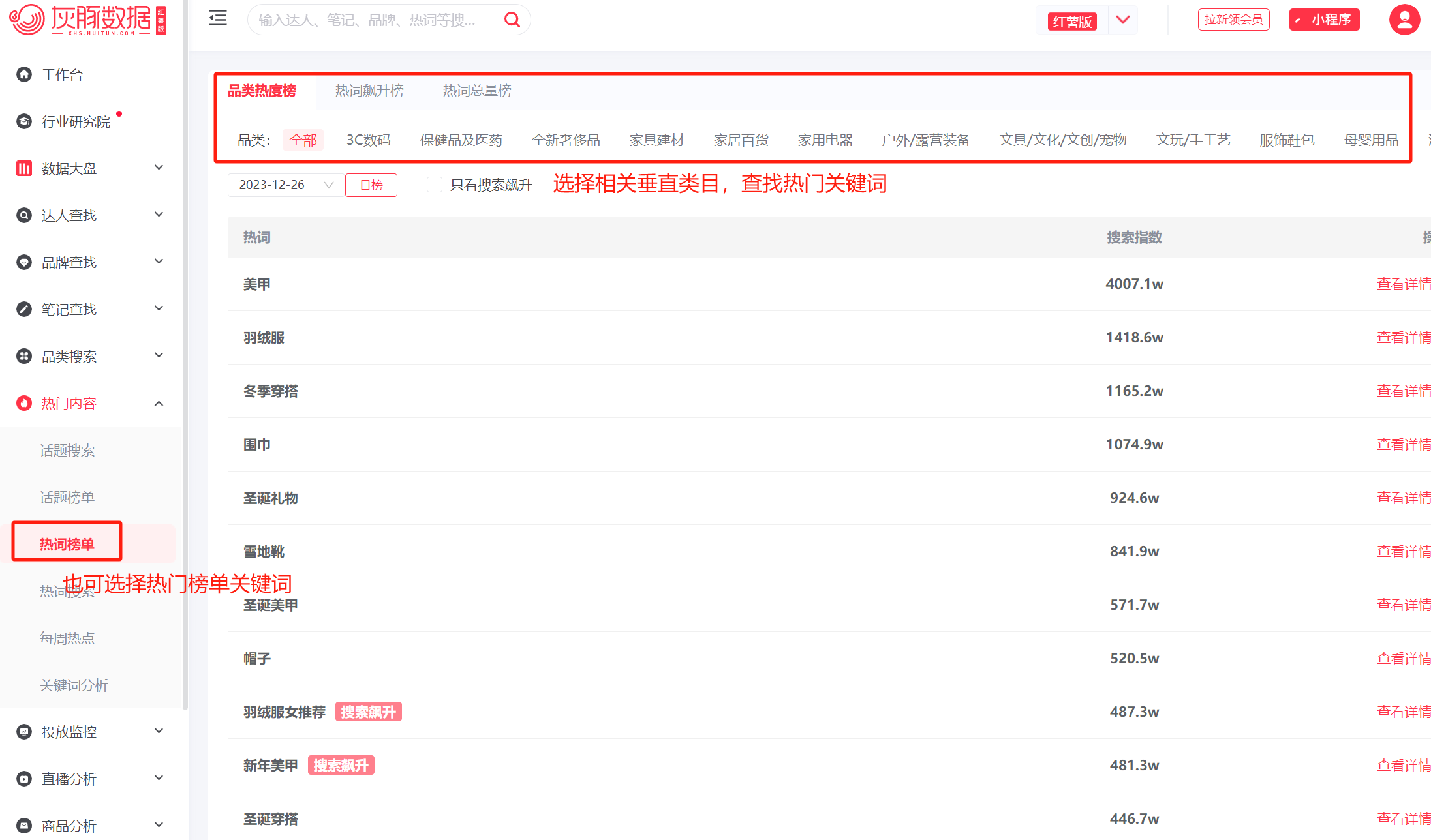Open 热词榜单 submenu item
The width and height of the screenshot is (1431, 840).
pyautogui.click(x=67, y=545)
